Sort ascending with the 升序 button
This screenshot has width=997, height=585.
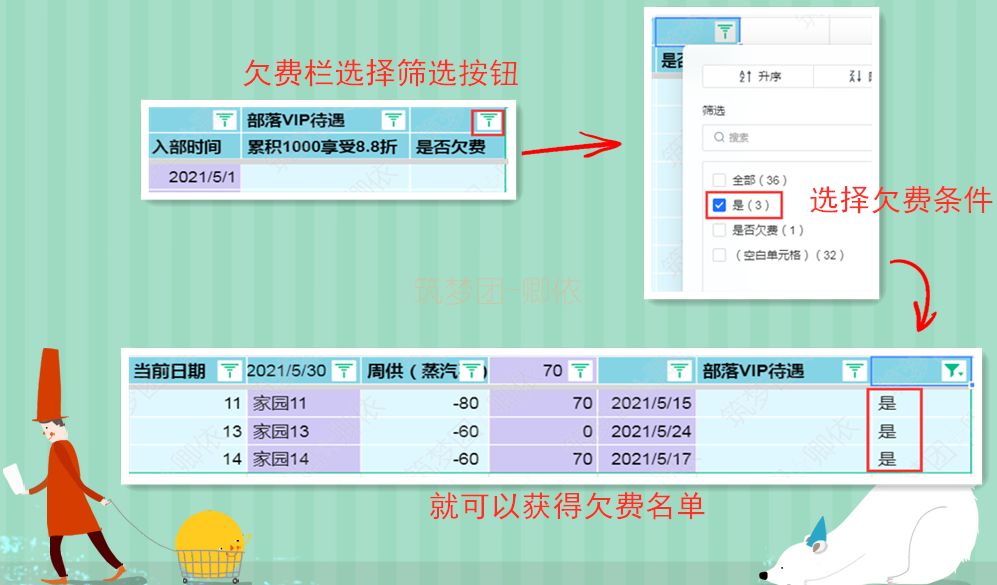click(x=758, y=77)
